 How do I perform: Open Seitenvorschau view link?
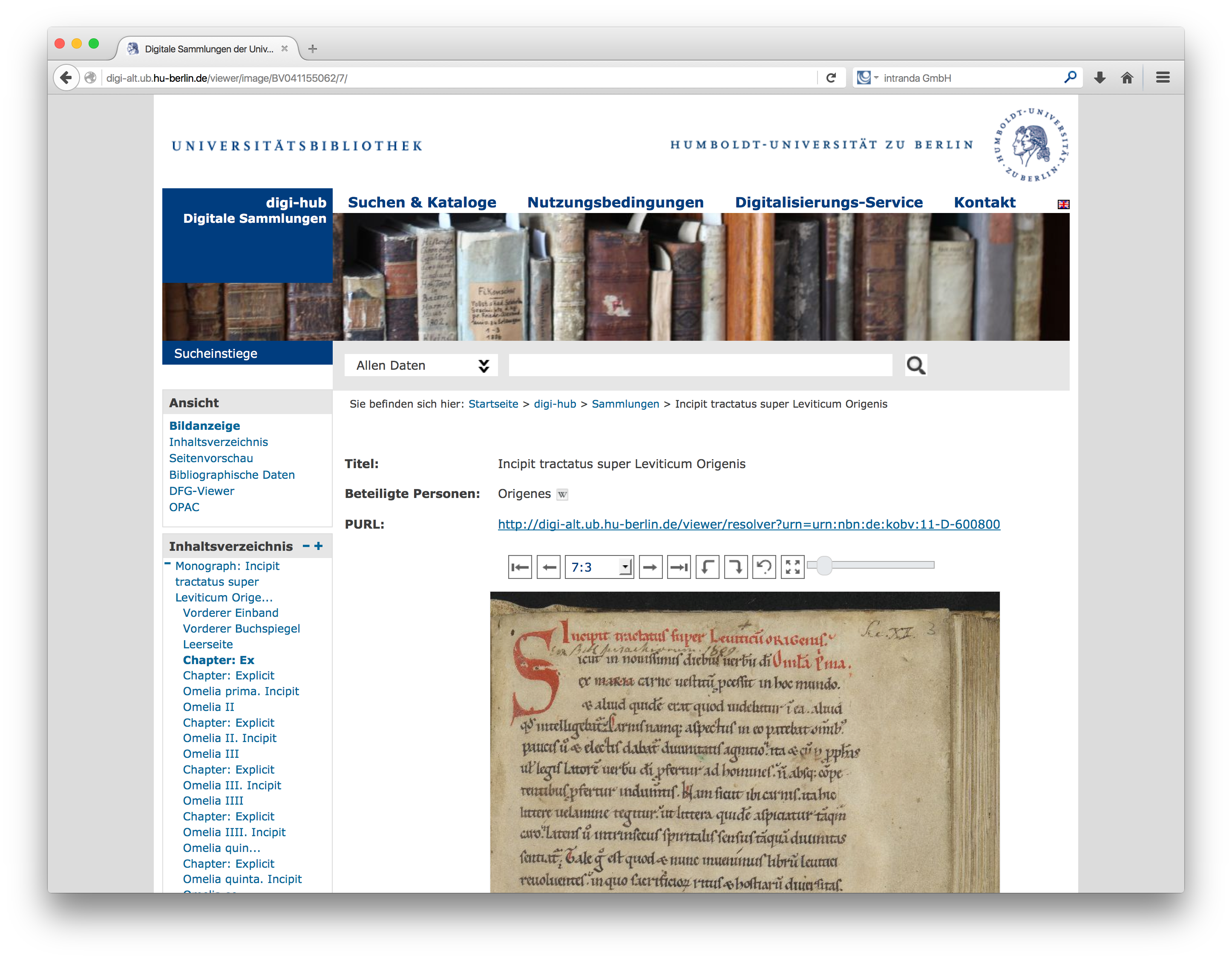click(211, 458)
